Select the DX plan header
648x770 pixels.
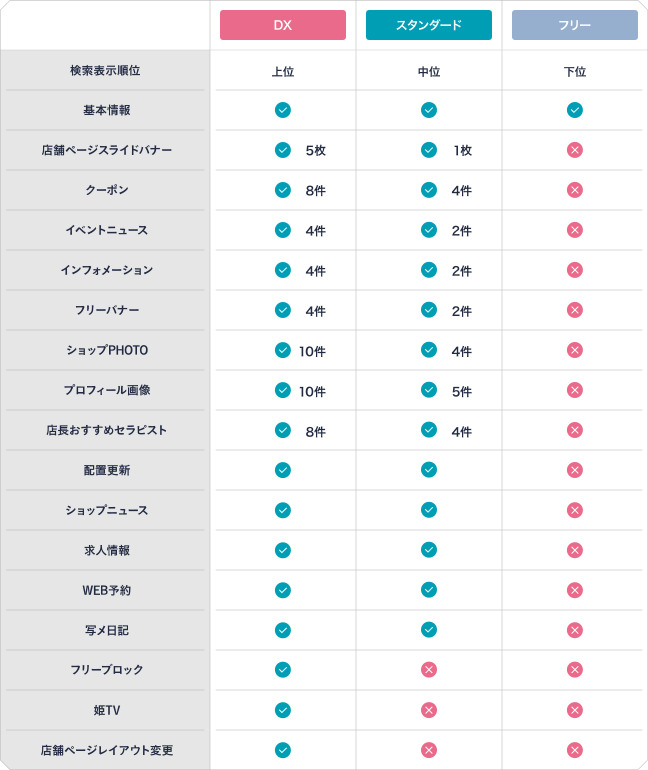(x=283, y=25)
